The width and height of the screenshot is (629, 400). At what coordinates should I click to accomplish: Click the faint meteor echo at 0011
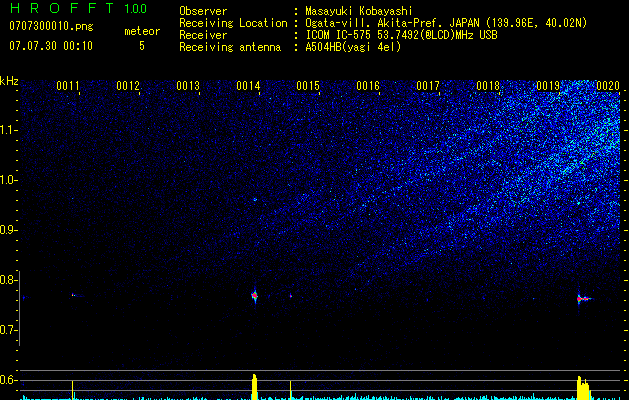click(75, 295)
